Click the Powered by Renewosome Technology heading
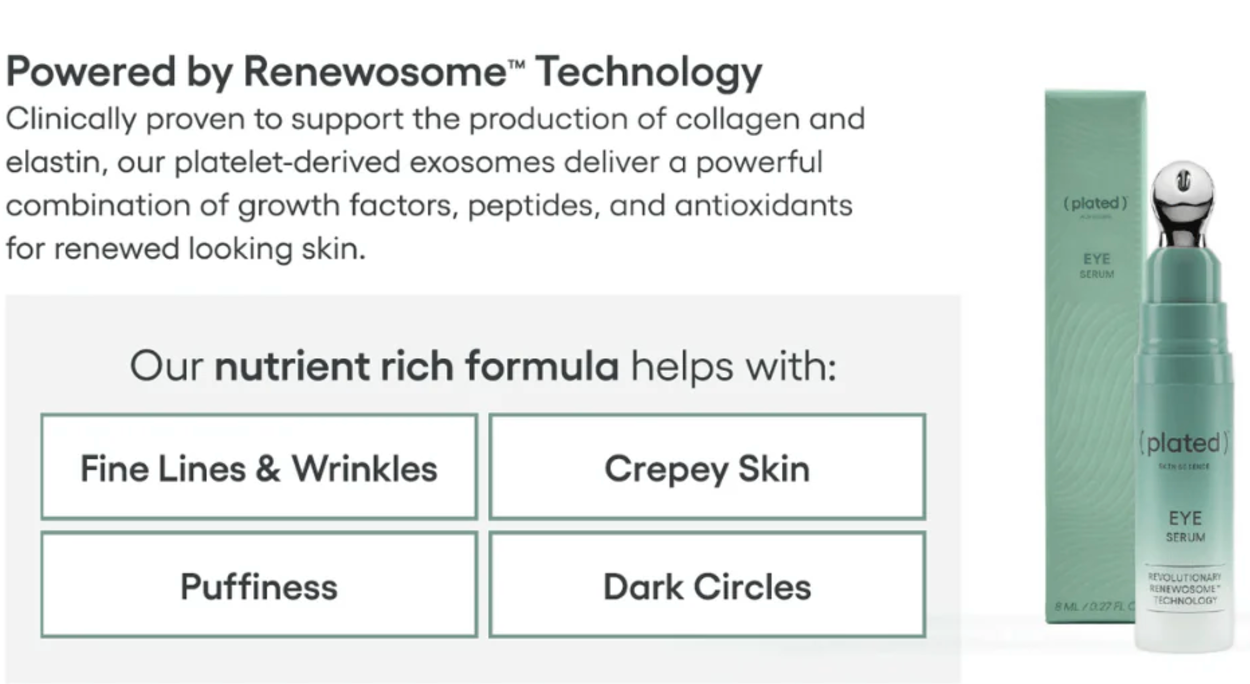The height and width of the screenshot is (684, 1250). click(x=384, y=72)
